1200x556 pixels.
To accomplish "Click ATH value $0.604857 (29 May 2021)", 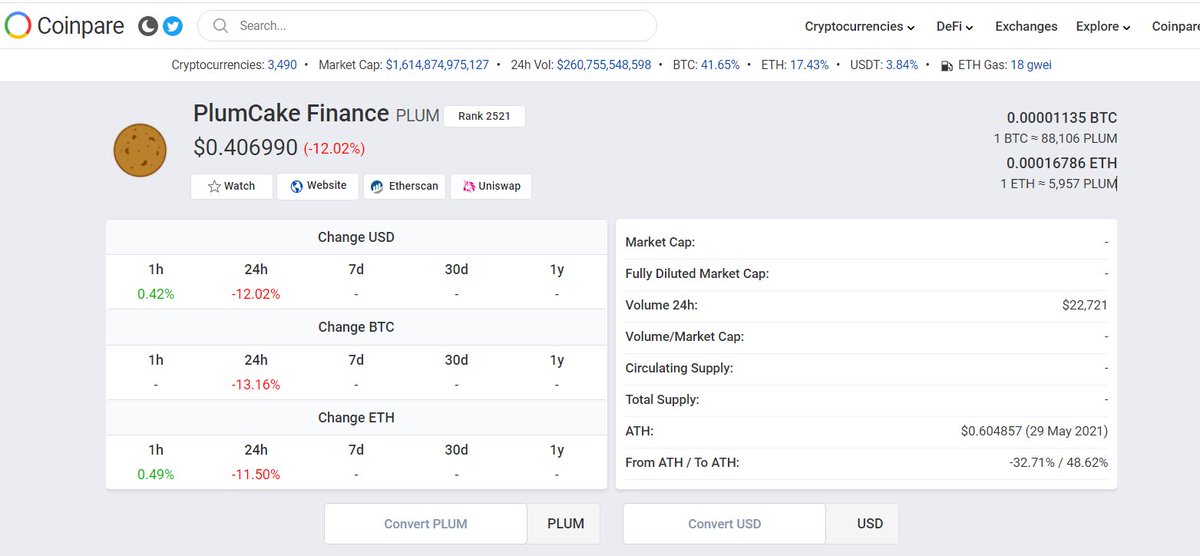I will 1034,431.
